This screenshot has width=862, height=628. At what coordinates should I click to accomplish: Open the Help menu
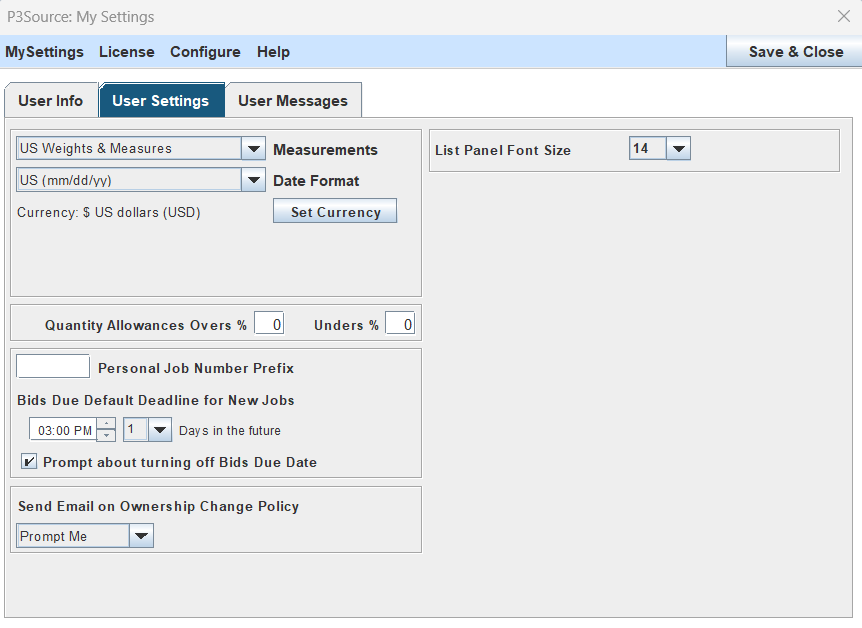tap(273, 51)
